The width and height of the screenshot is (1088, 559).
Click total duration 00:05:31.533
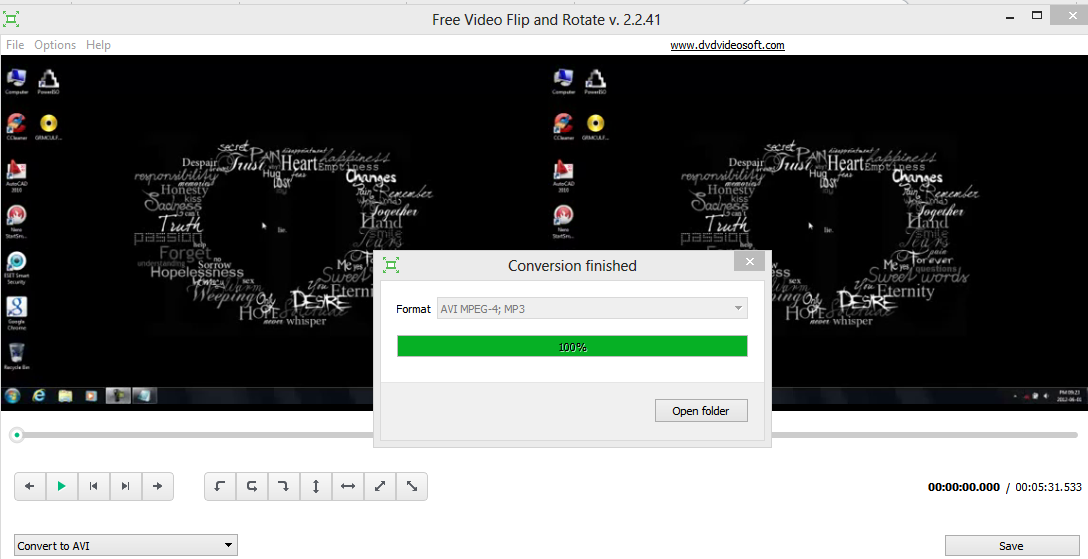tap(1048, 487)
